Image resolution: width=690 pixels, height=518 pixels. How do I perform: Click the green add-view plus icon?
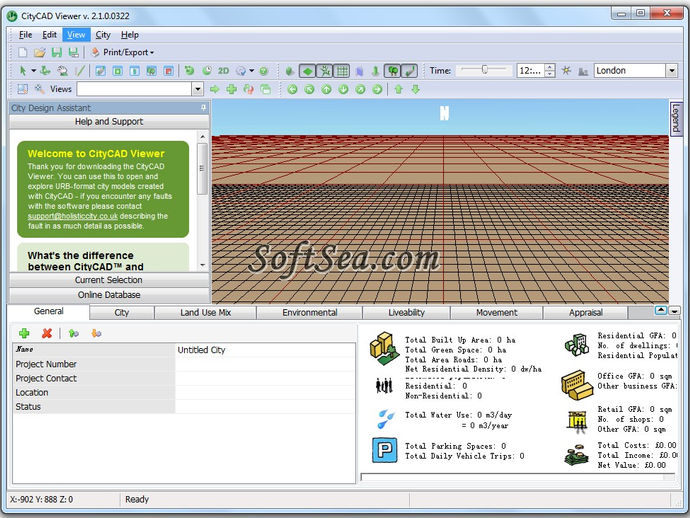click(x=231, y=89)
